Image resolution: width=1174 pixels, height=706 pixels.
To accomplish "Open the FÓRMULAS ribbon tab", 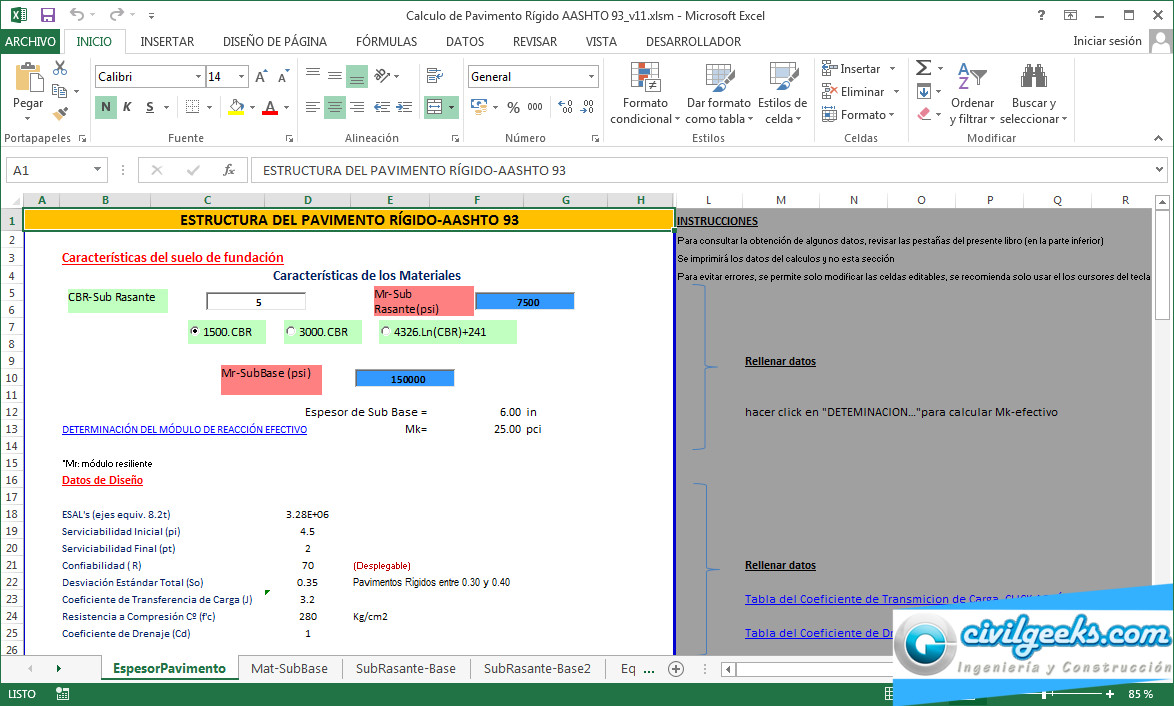I will [x=386, y=41].
